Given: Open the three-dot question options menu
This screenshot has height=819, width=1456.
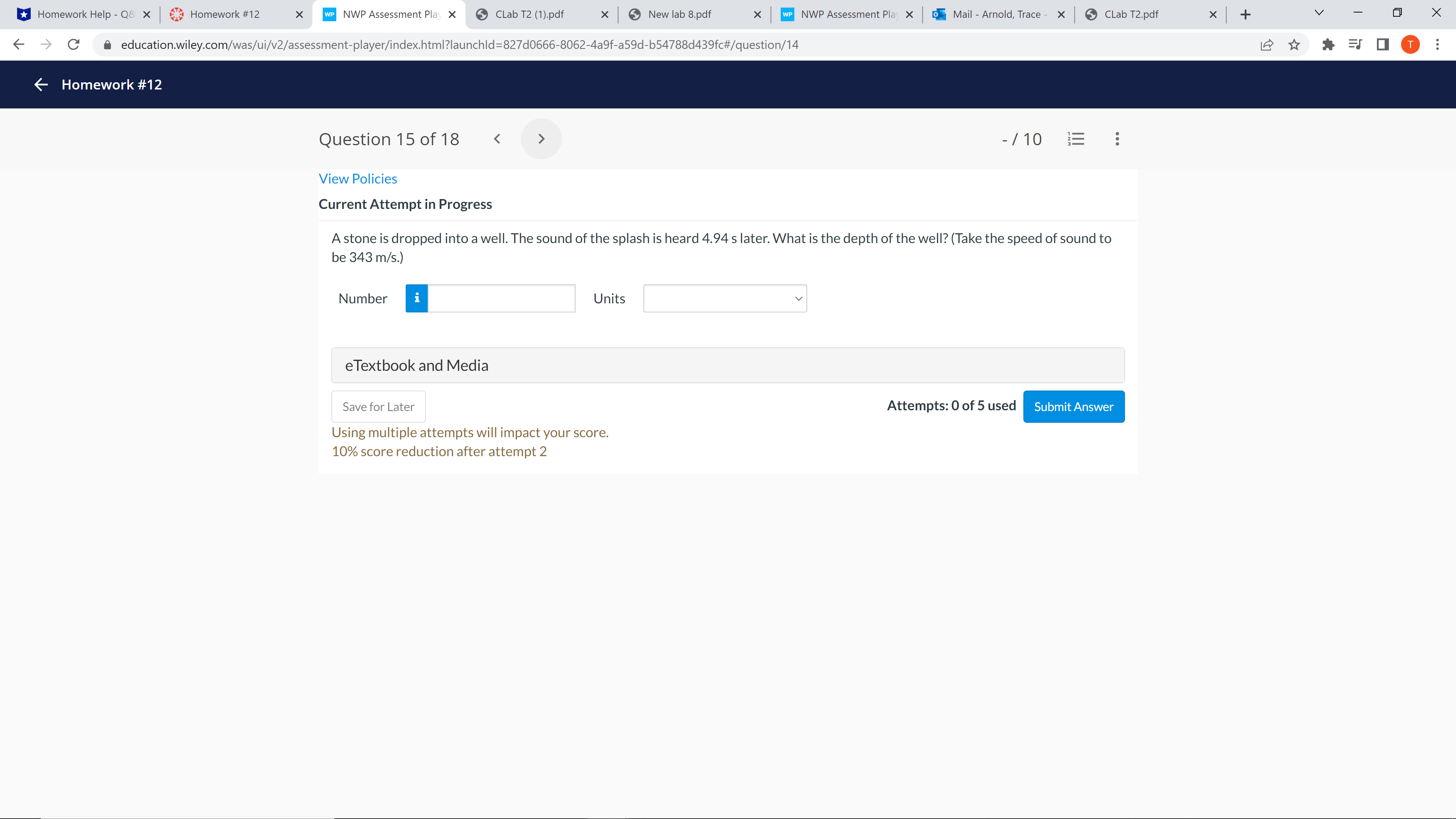Looking at the screenshot, I should point(1117,139).
